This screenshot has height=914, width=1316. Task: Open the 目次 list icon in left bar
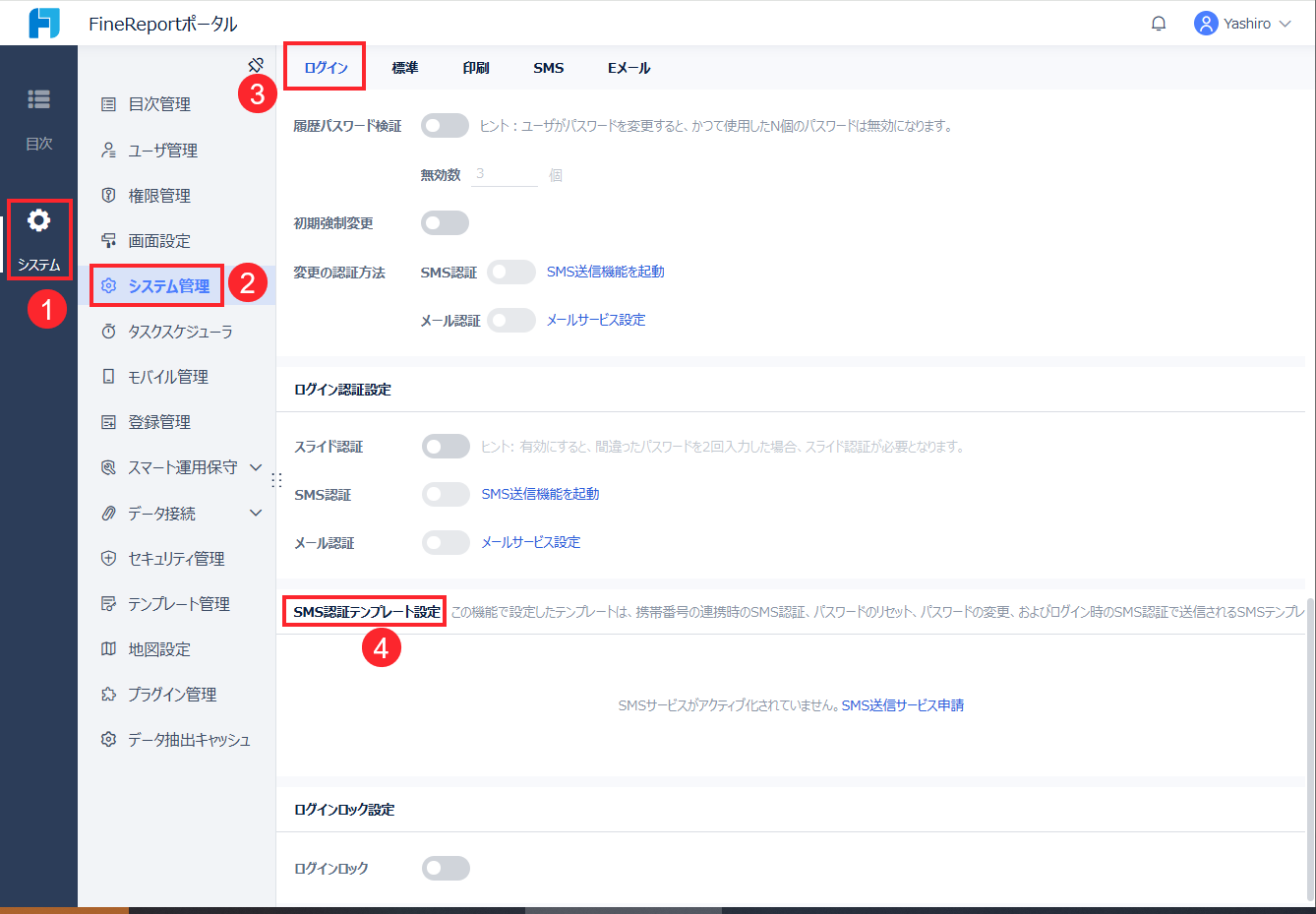click(39, 99)
